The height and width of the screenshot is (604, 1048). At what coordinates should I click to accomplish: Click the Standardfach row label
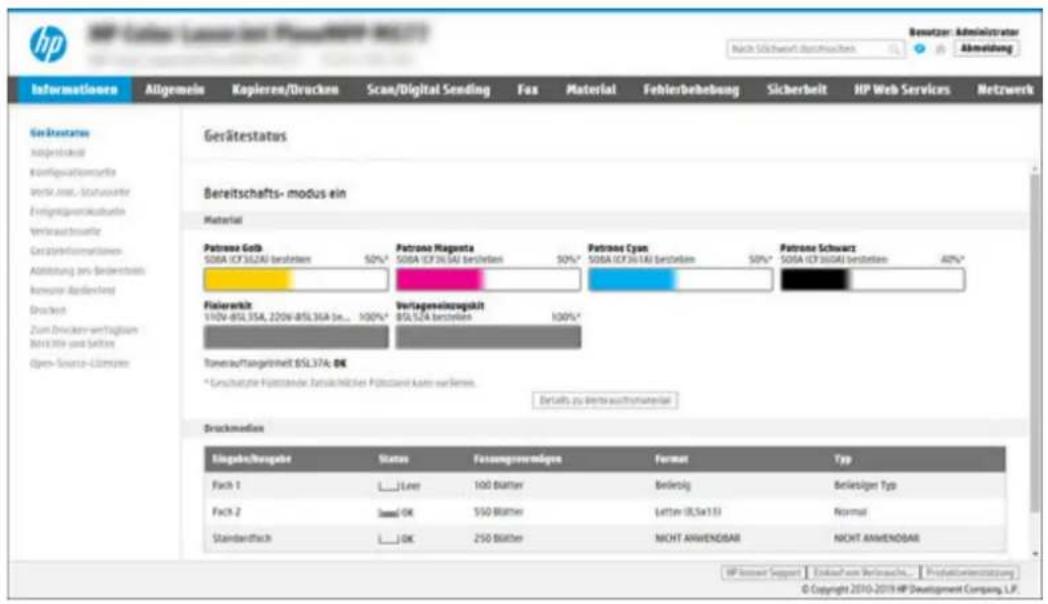pyautogui.click(x=241, y=538)
